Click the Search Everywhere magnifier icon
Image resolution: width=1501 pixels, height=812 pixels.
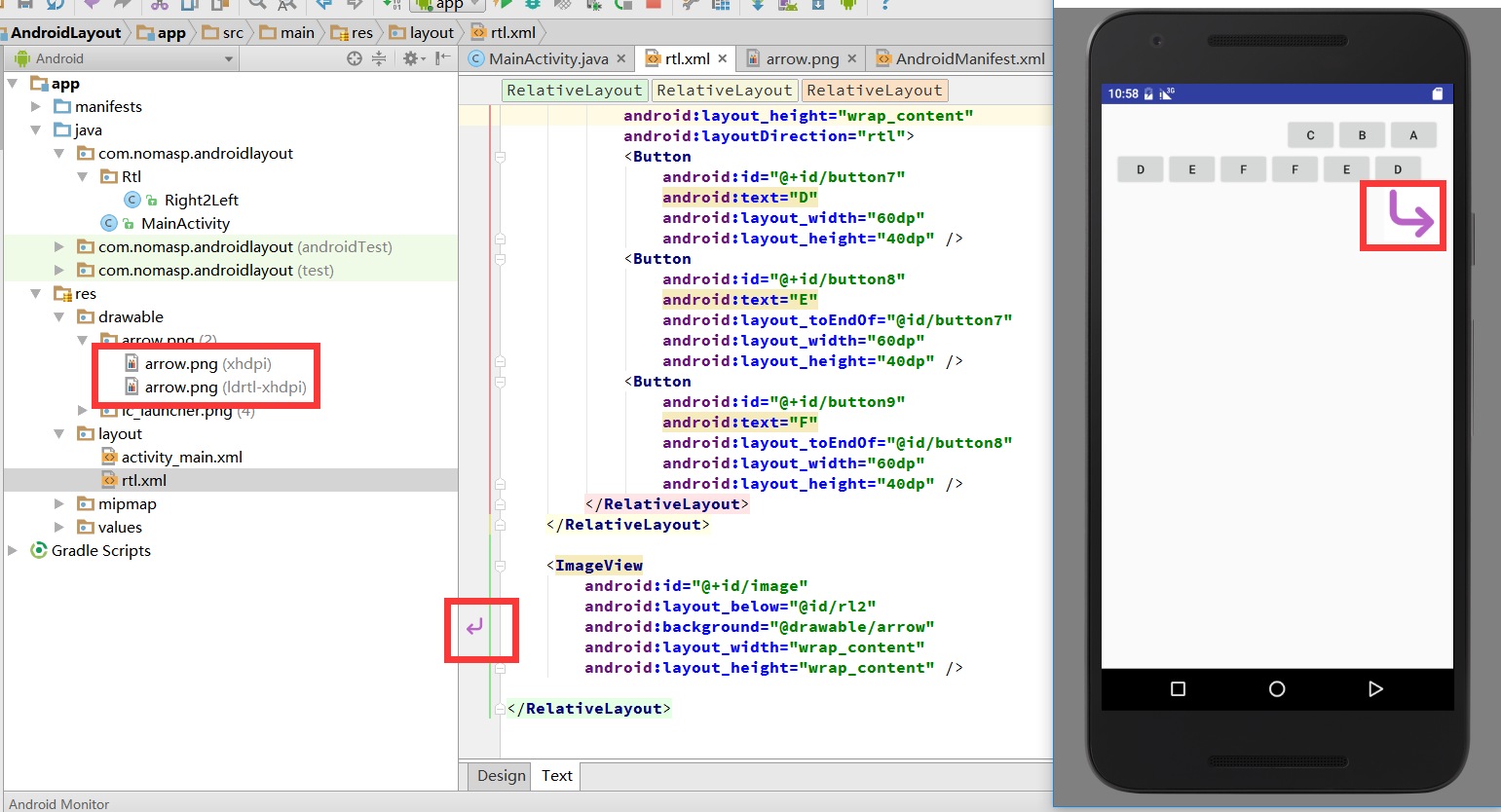[255, 6]
